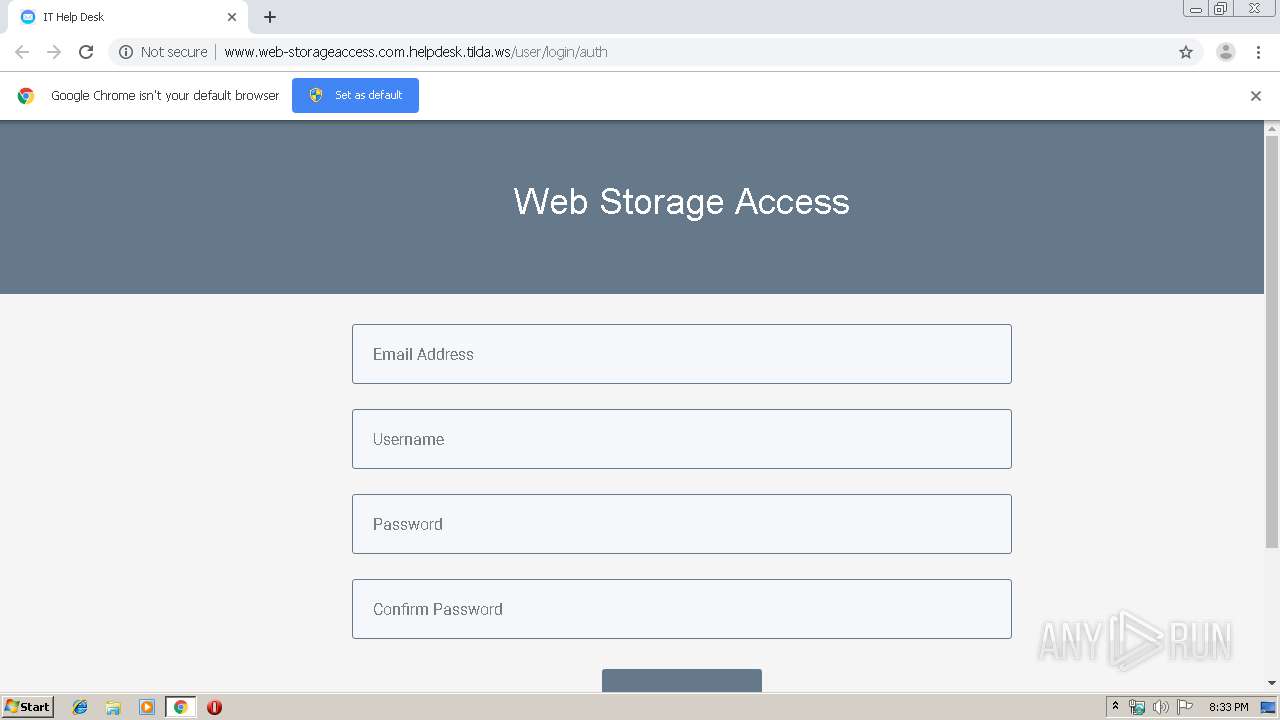Reload the page with the refresh icon
1280x720 pixels.
(x=86, y=52)
